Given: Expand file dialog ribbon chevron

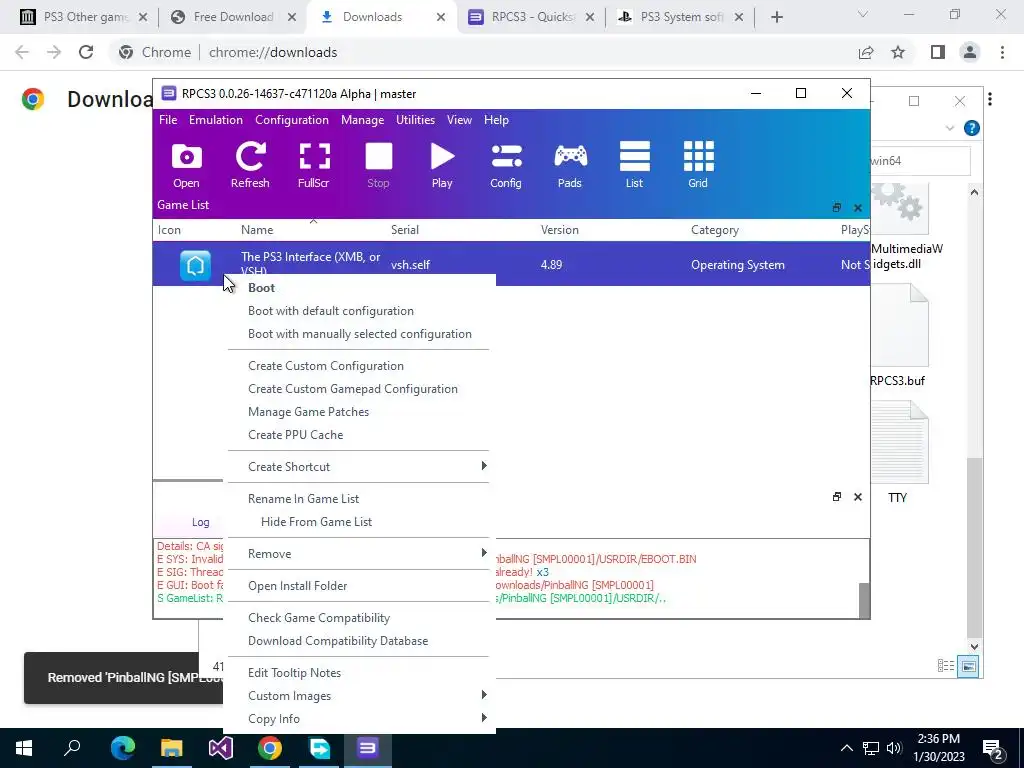Looking at the screenshot, I should (x=950, y=128).
